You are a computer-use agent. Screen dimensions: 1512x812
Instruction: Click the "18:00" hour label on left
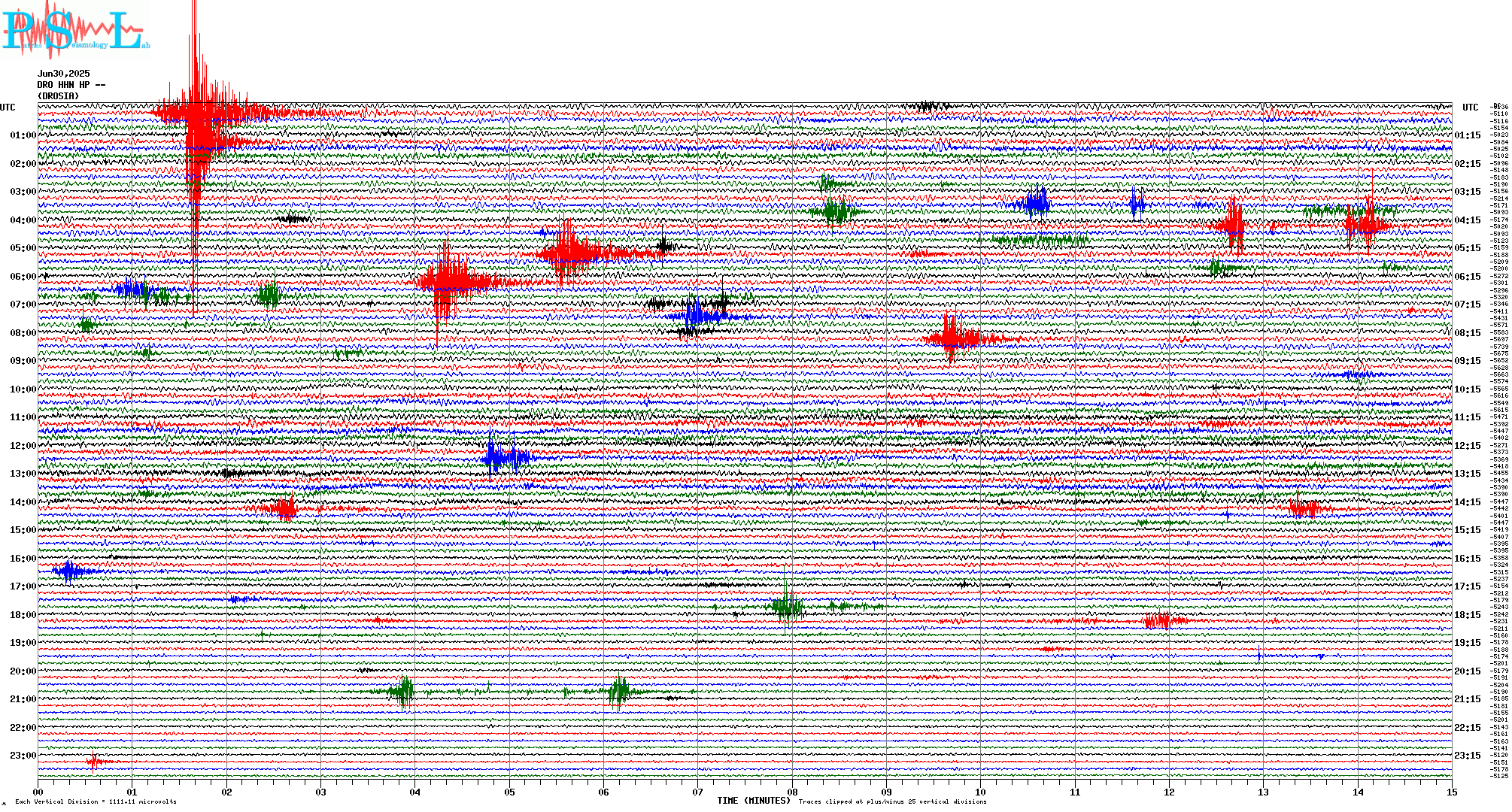(23, 615)
